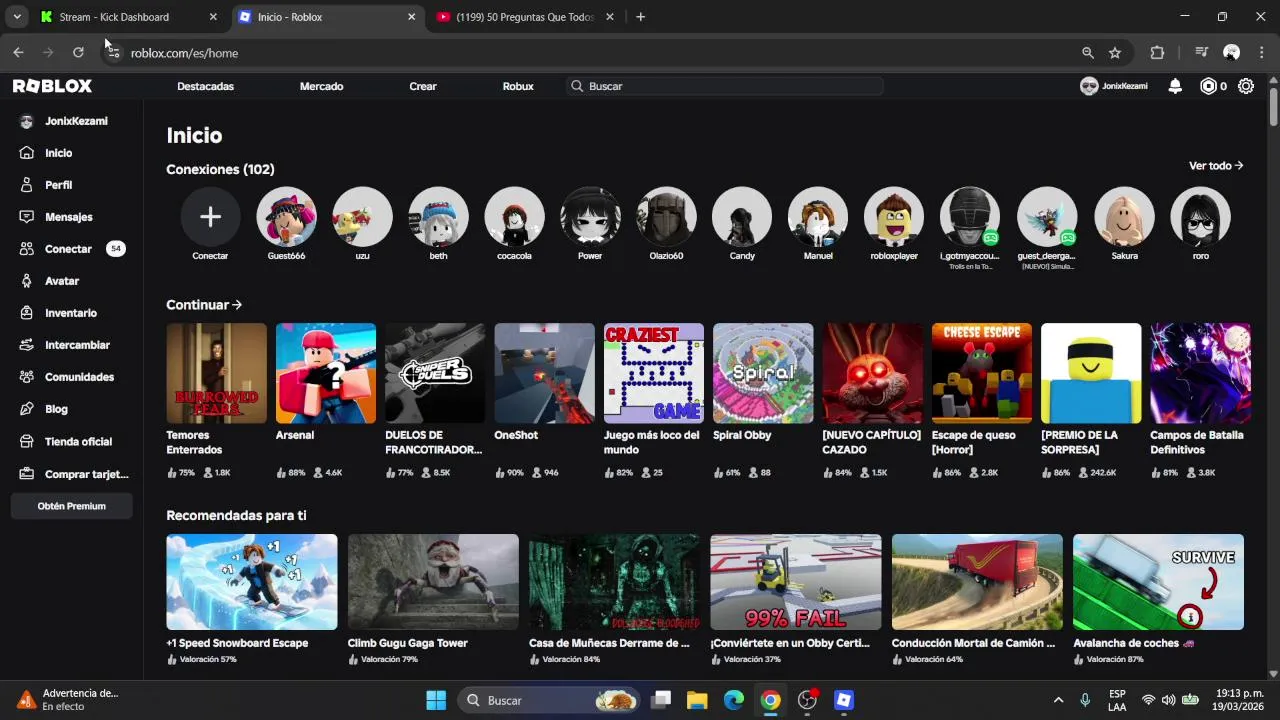This screenshot has width=1280, height=720.
Task: Open the browser extensions puzzle icon
Action: pyautogui.click(x=1157, y=53)
